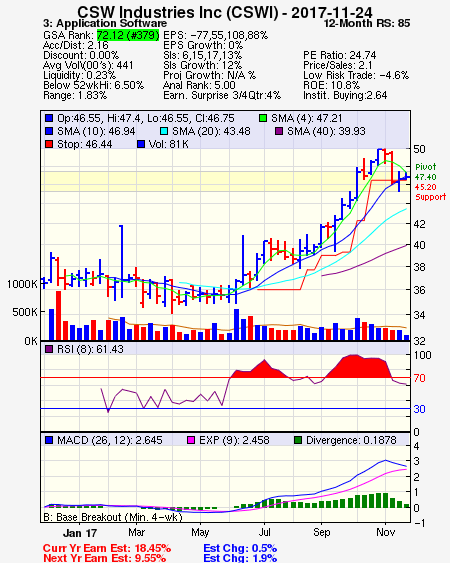Click the 'Price/Sales: 2.1' value

click(x=338, y=65)
